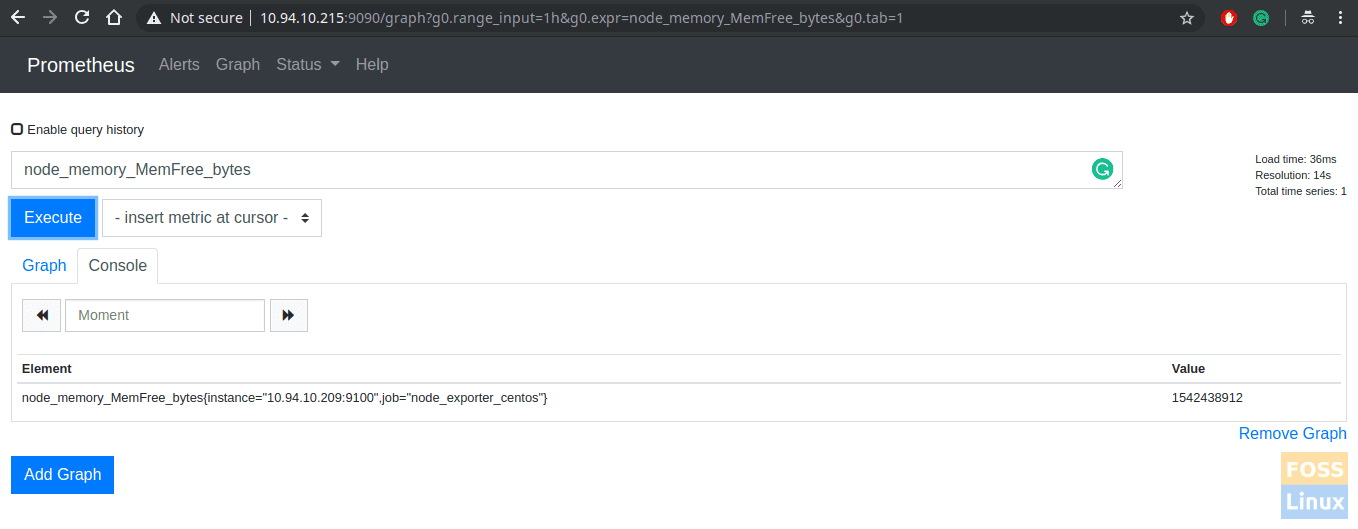This screenshot has height=529, width=1358.
Task: Step the moment forward with the fast-forward button
Action: coord(288,315)
